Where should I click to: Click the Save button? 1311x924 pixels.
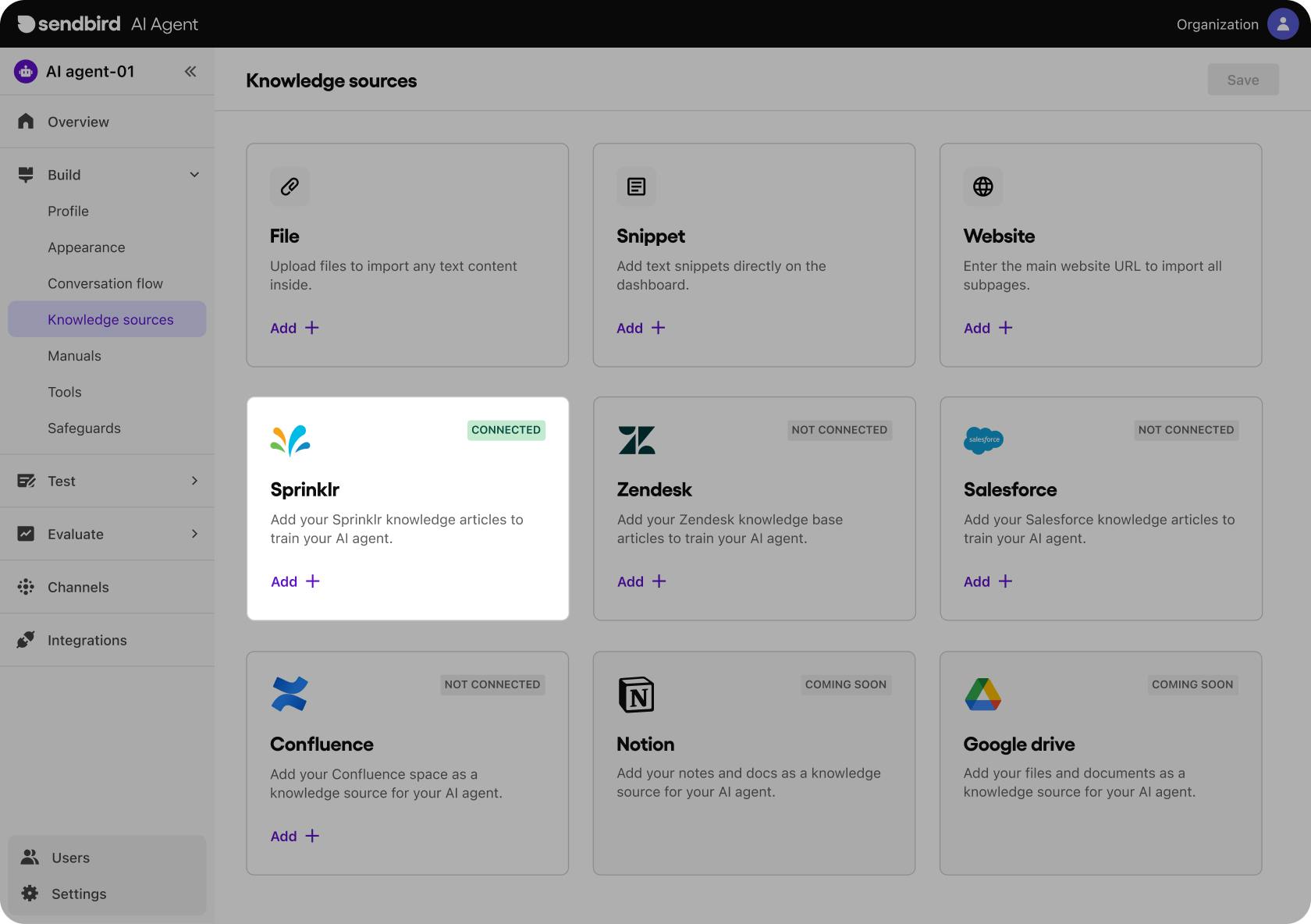coord(1243,80)
